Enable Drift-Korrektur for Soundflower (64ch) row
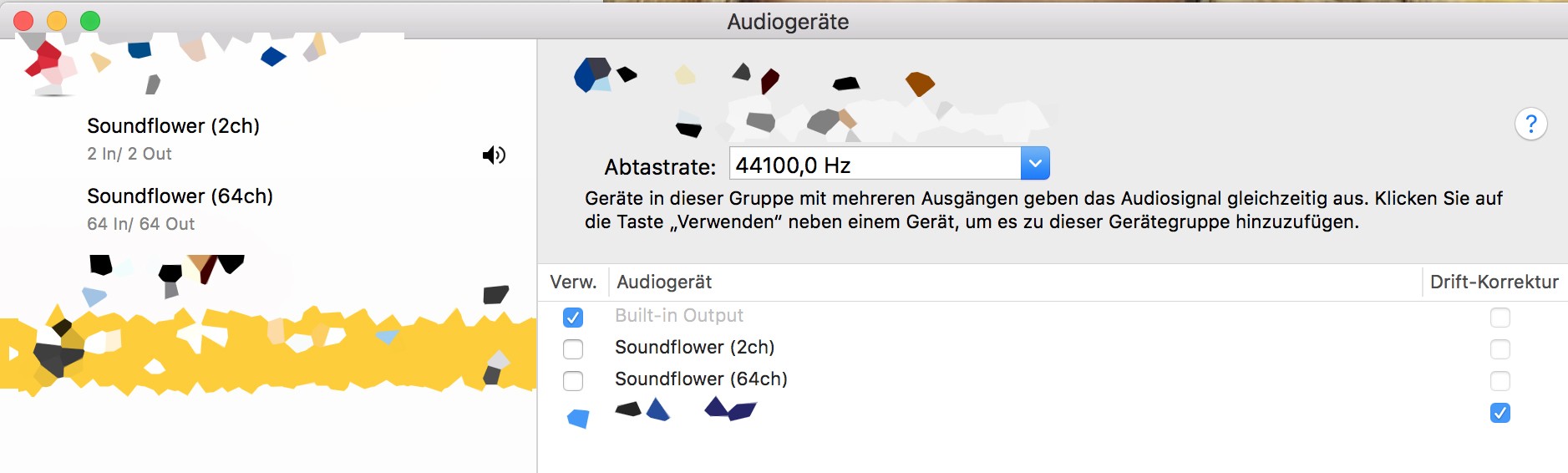The width and height of the screenshot is (1568, 473). click(x=1500, y=381)
